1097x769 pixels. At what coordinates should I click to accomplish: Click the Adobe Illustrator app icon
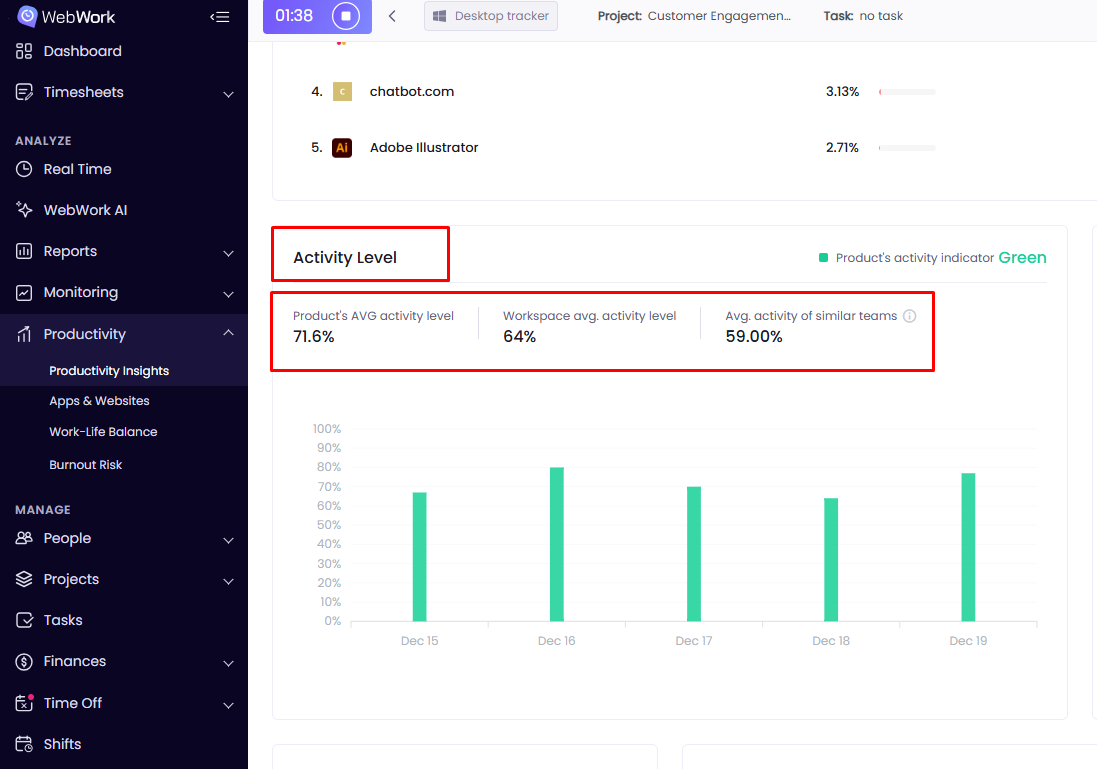click(x=342, y=148)
